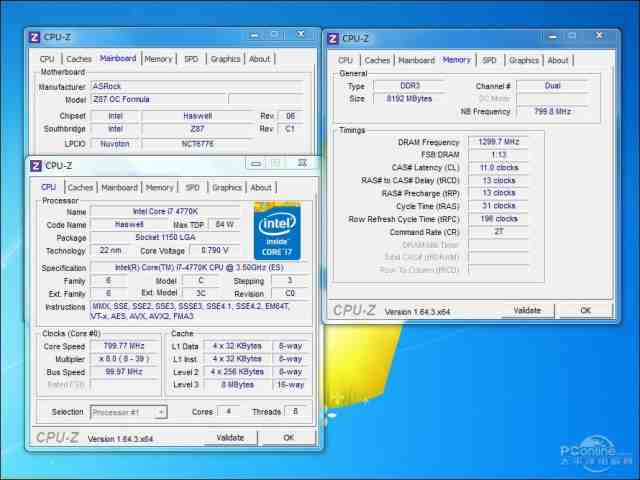Select SPD tab in front CPU window
The image size is (640, 480).
pyautogui.click(x=193, y=187)
